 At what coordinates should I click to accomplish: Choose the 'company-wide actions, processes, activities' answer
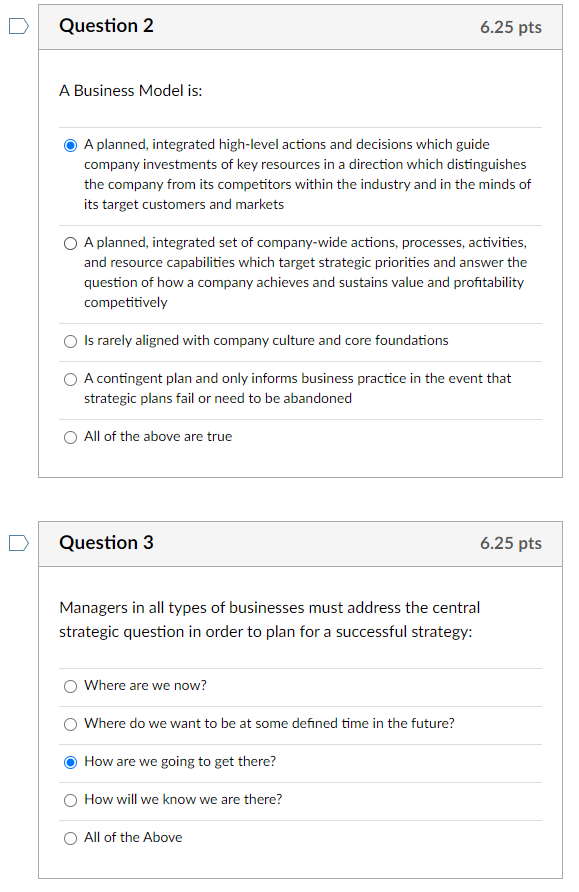pos(70,242)
